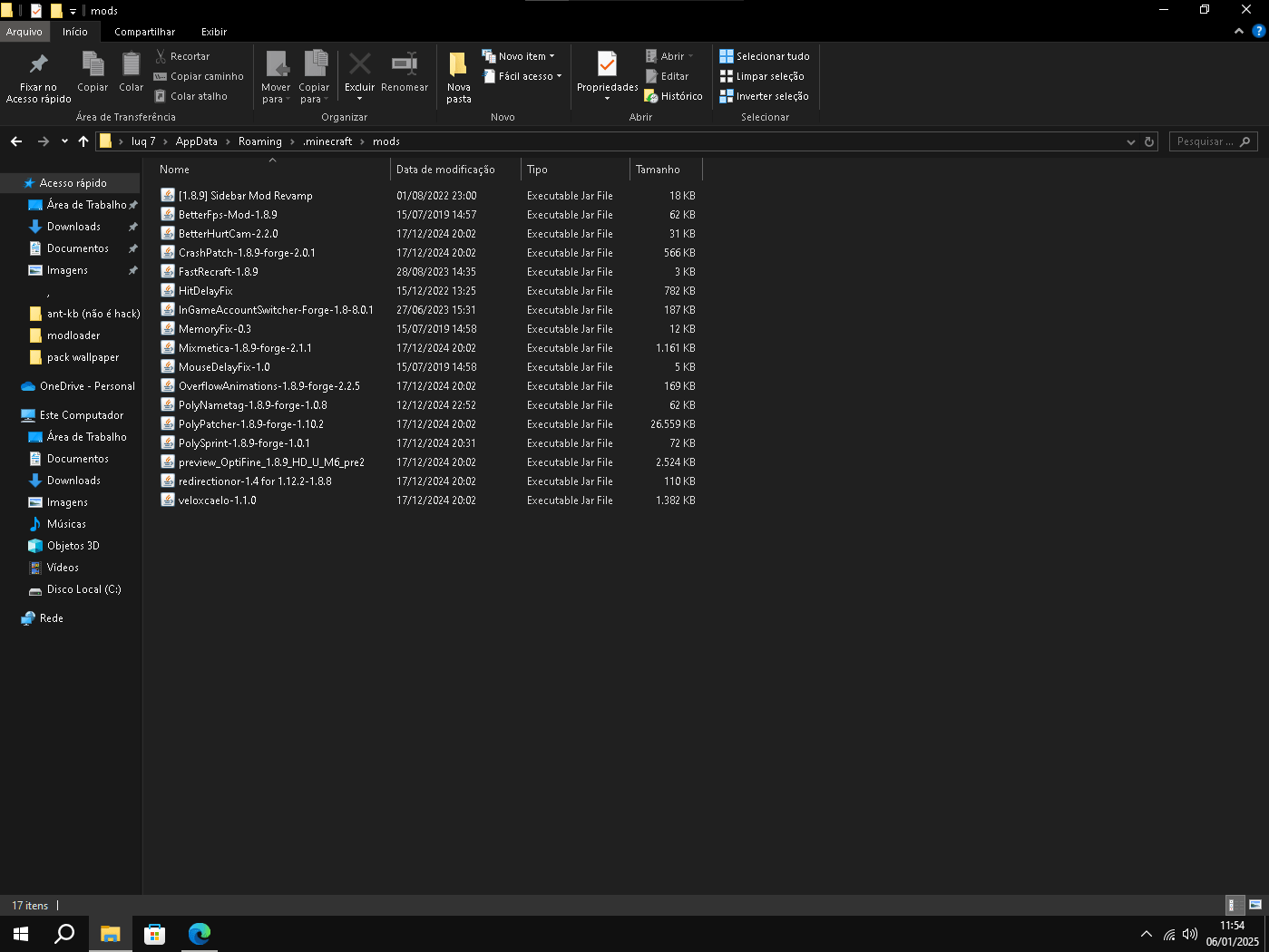Click the Pesquisar search box

[x=1213, y=141]
